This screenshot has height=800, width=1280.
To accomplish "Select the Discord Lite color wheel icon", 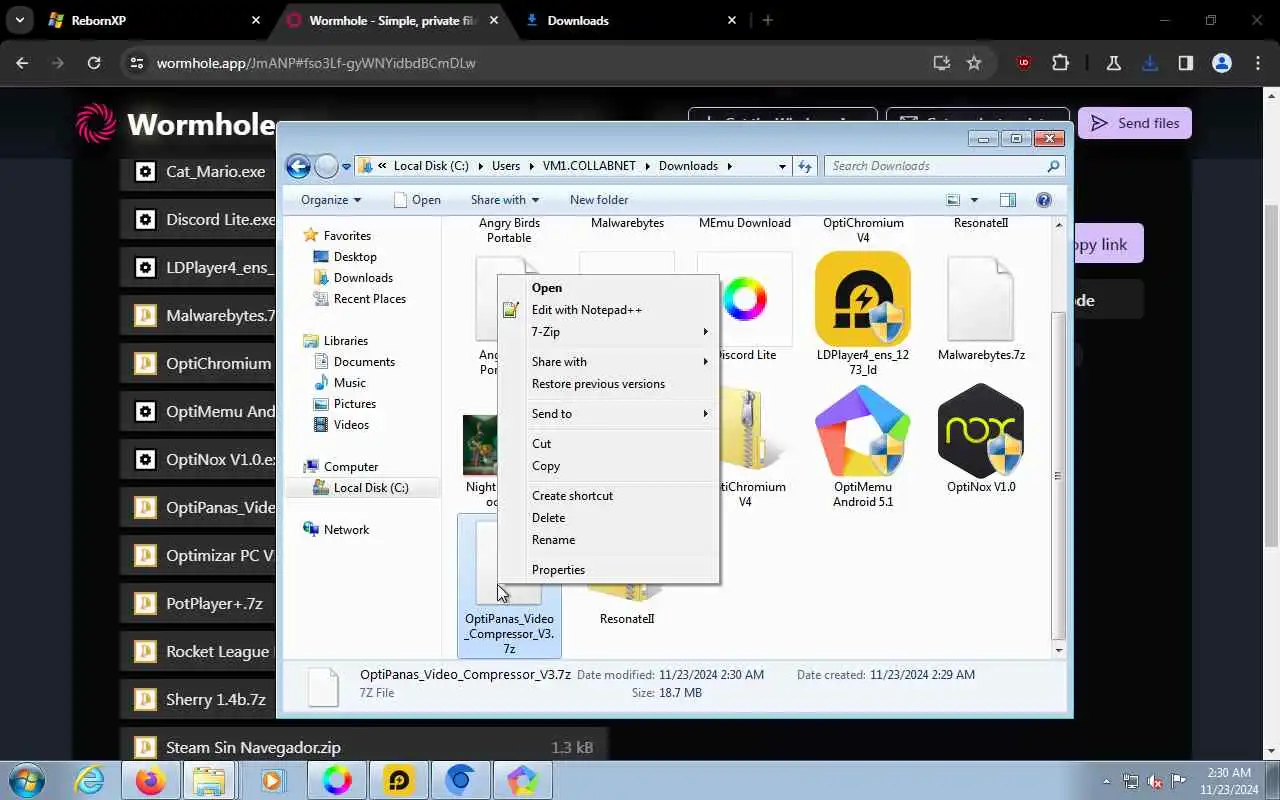I will click(744, 298).
